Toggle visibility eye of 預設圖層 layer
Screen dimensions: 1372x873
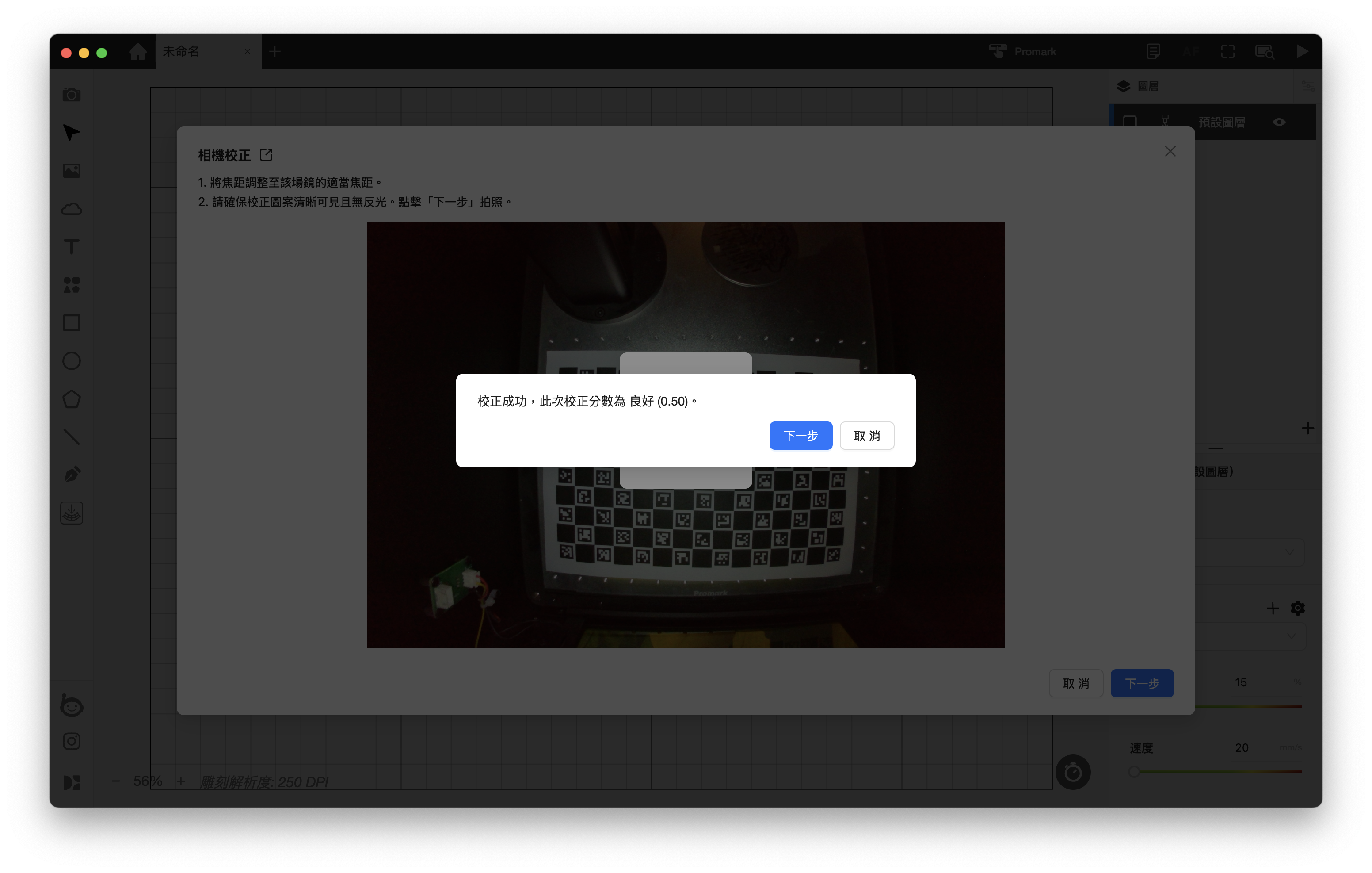tap(1279, 122)
